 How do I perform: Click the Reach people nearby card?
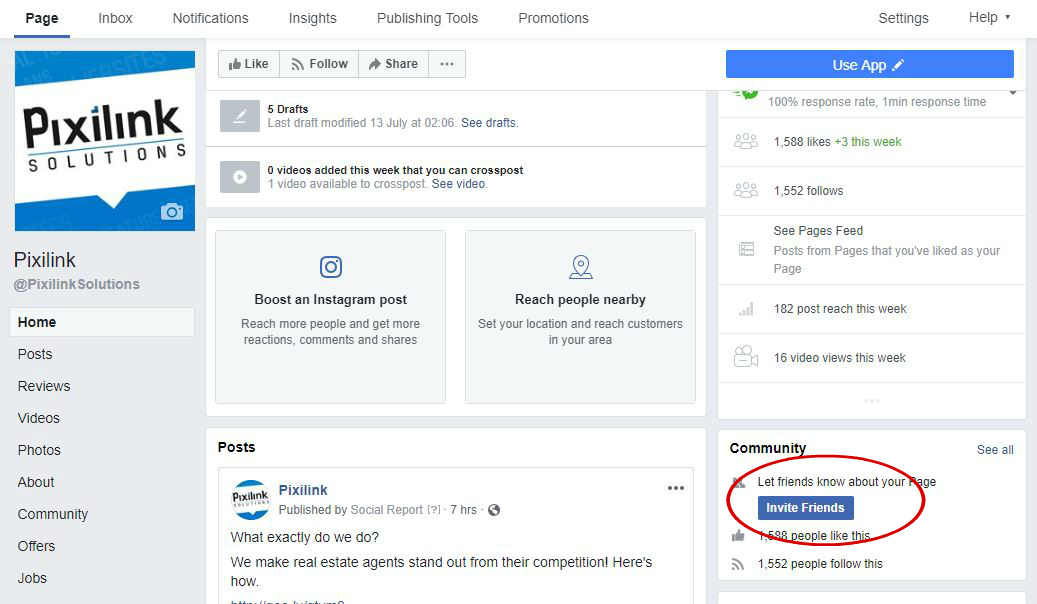point(580,317)
